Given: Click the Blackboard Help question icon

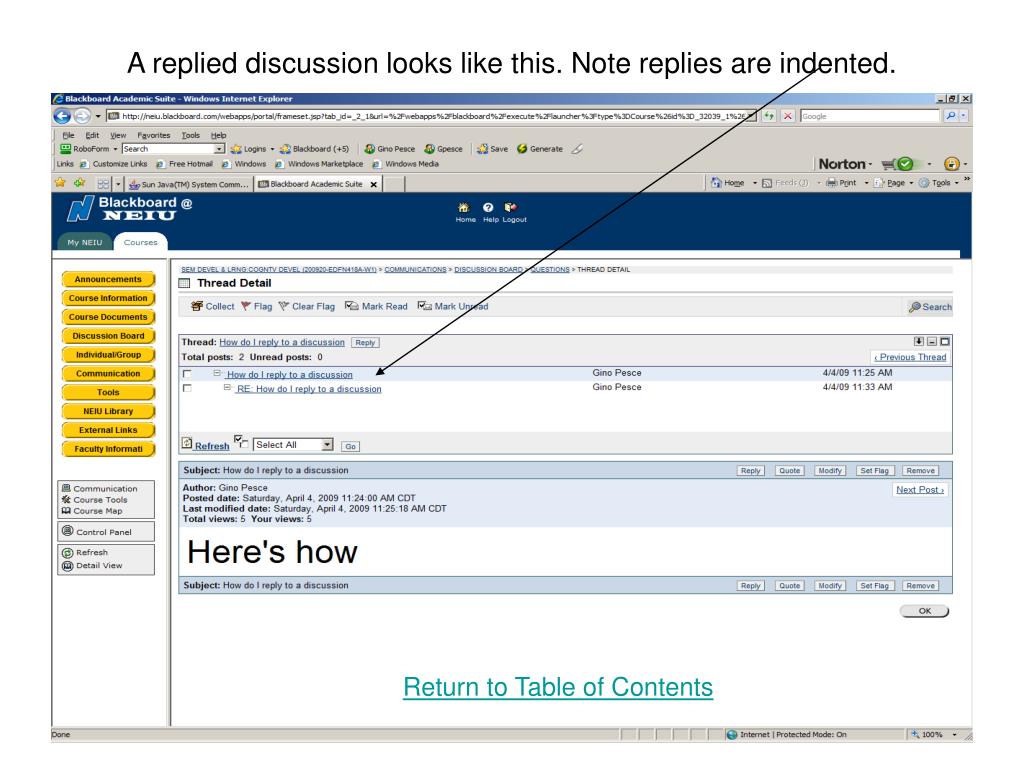Looking at the screenshot, I should [488, 207].
